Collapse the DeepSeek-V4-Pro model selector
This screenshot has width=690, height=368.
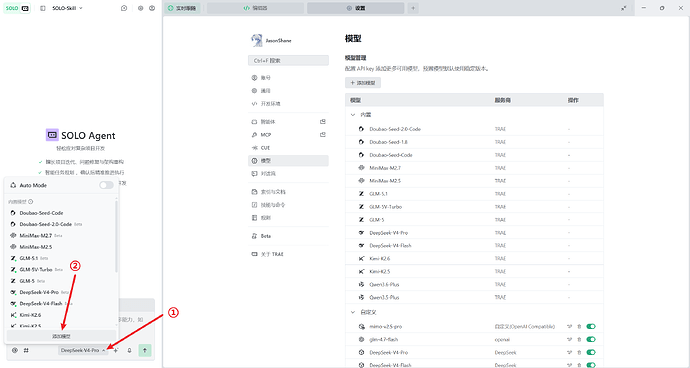[x=83, y=350]
